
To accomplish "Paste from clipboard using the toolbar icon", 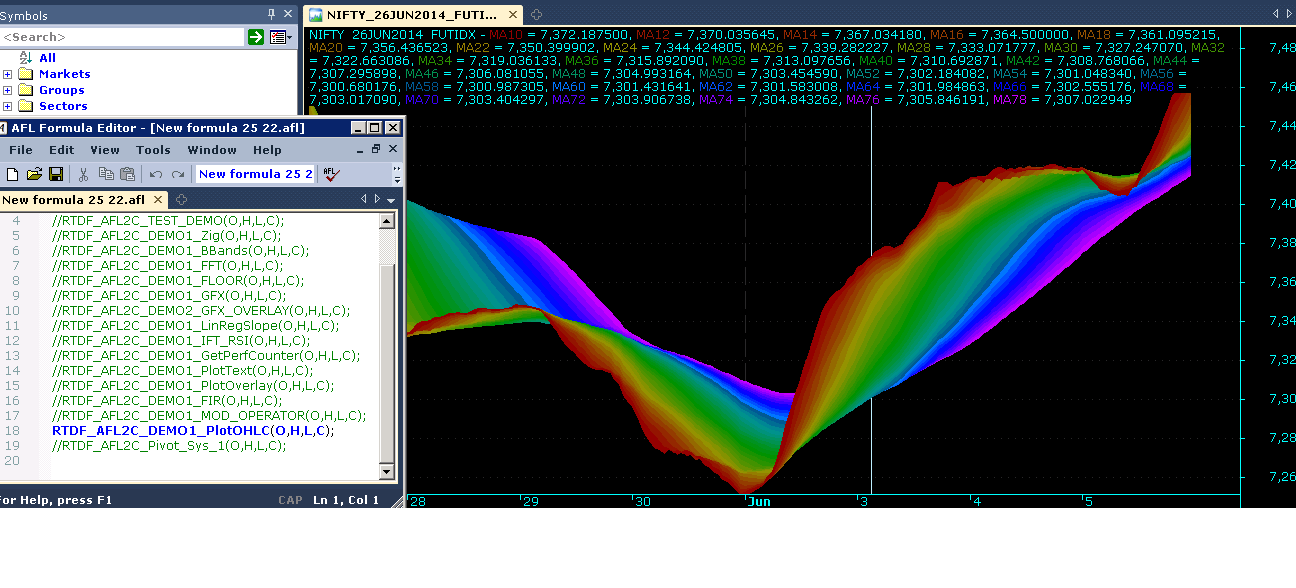I will coord(127,174).
